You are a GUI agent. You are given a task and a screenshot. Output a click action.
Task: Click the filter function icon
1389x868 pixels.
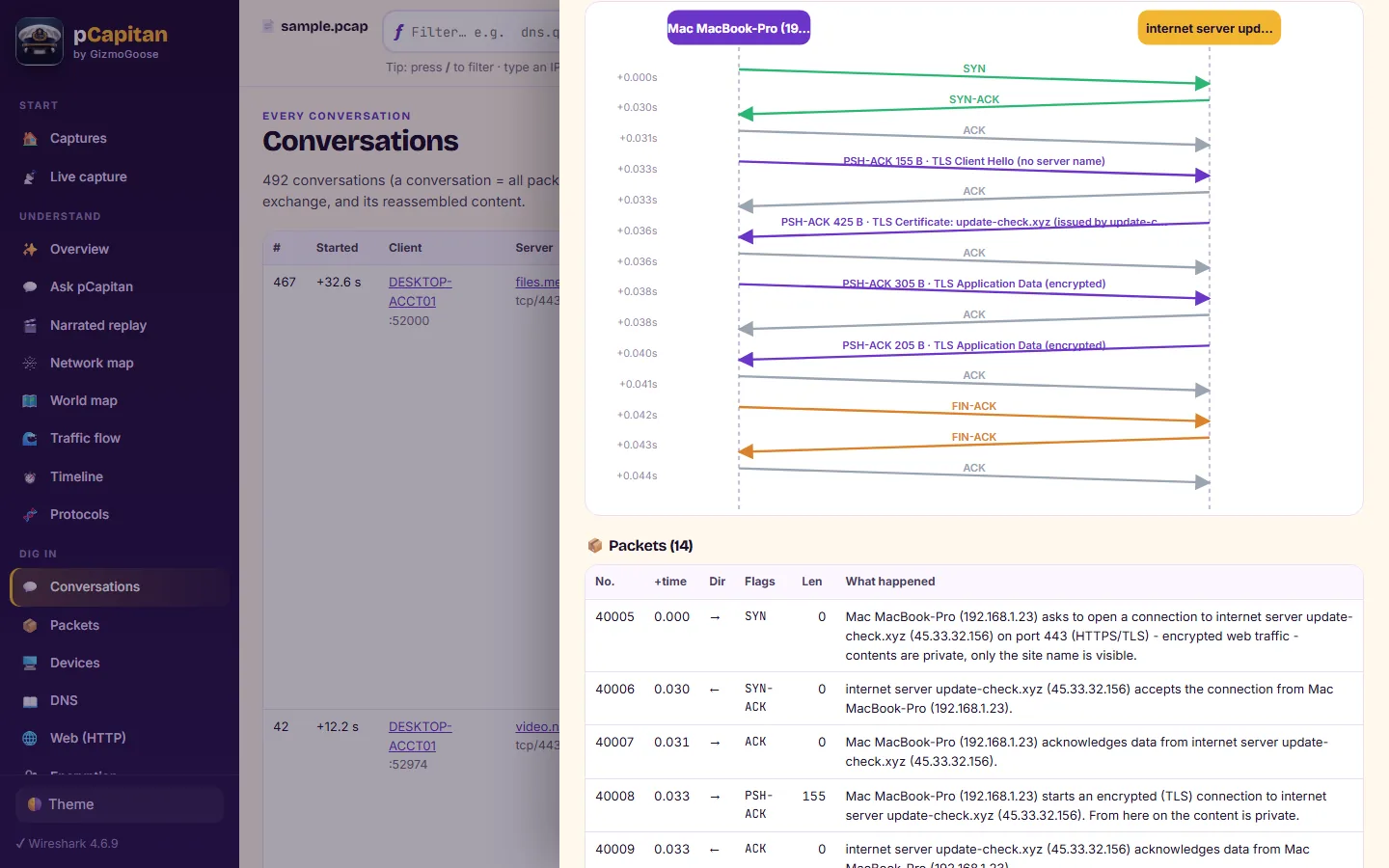[398, 32]
